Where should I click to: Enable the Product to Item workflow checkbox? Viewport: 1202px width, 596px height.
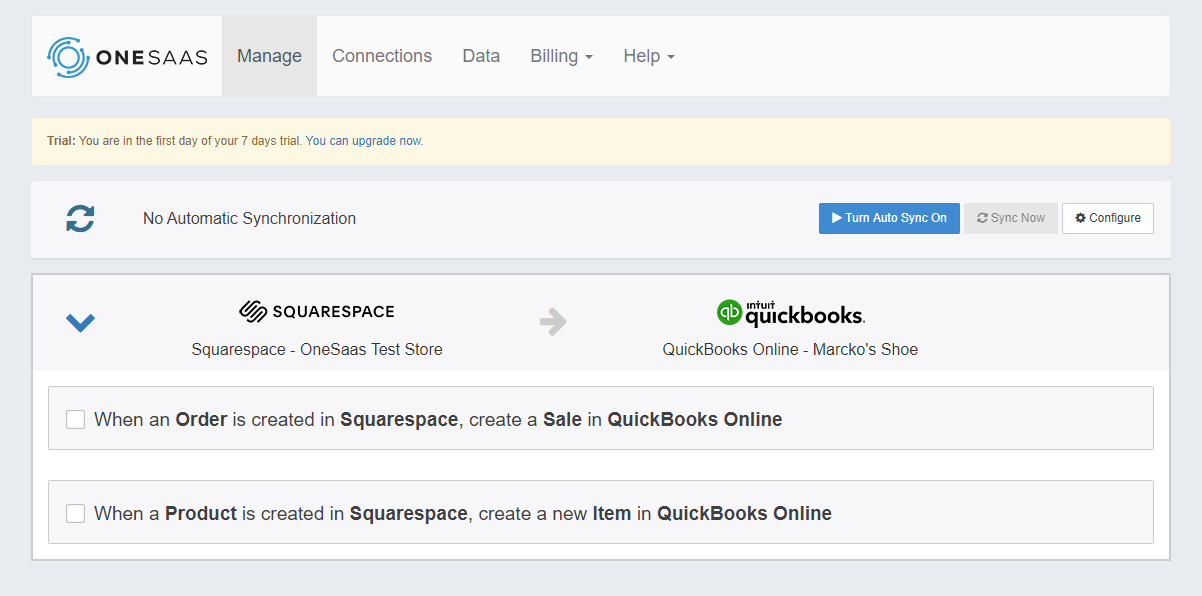(75, 513)
